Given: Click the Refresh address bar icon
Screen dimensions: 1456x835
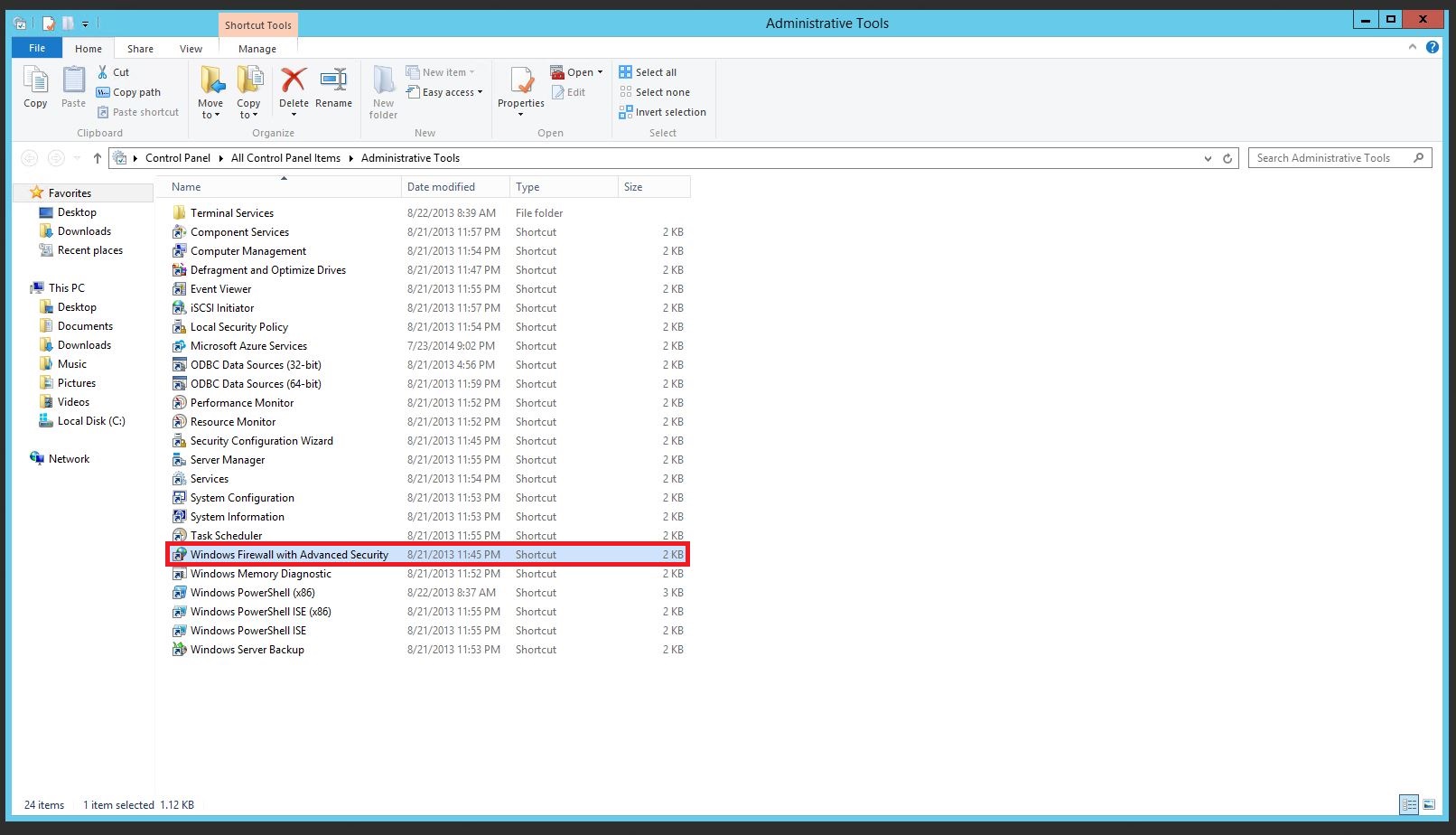Looking at the screenshot, I should pyautogui.click(x=1227, y=158).
